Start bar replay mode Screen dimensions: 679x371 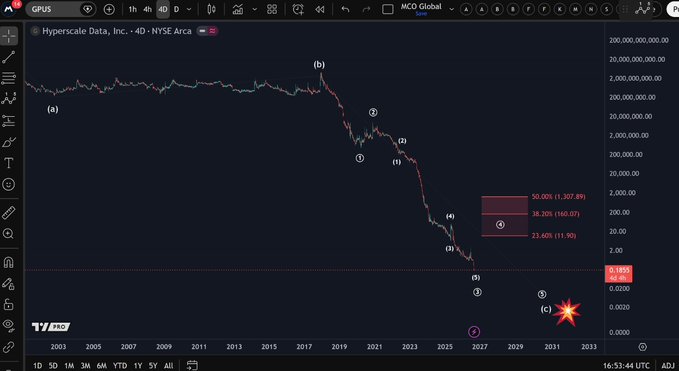[x=320, y=9]
